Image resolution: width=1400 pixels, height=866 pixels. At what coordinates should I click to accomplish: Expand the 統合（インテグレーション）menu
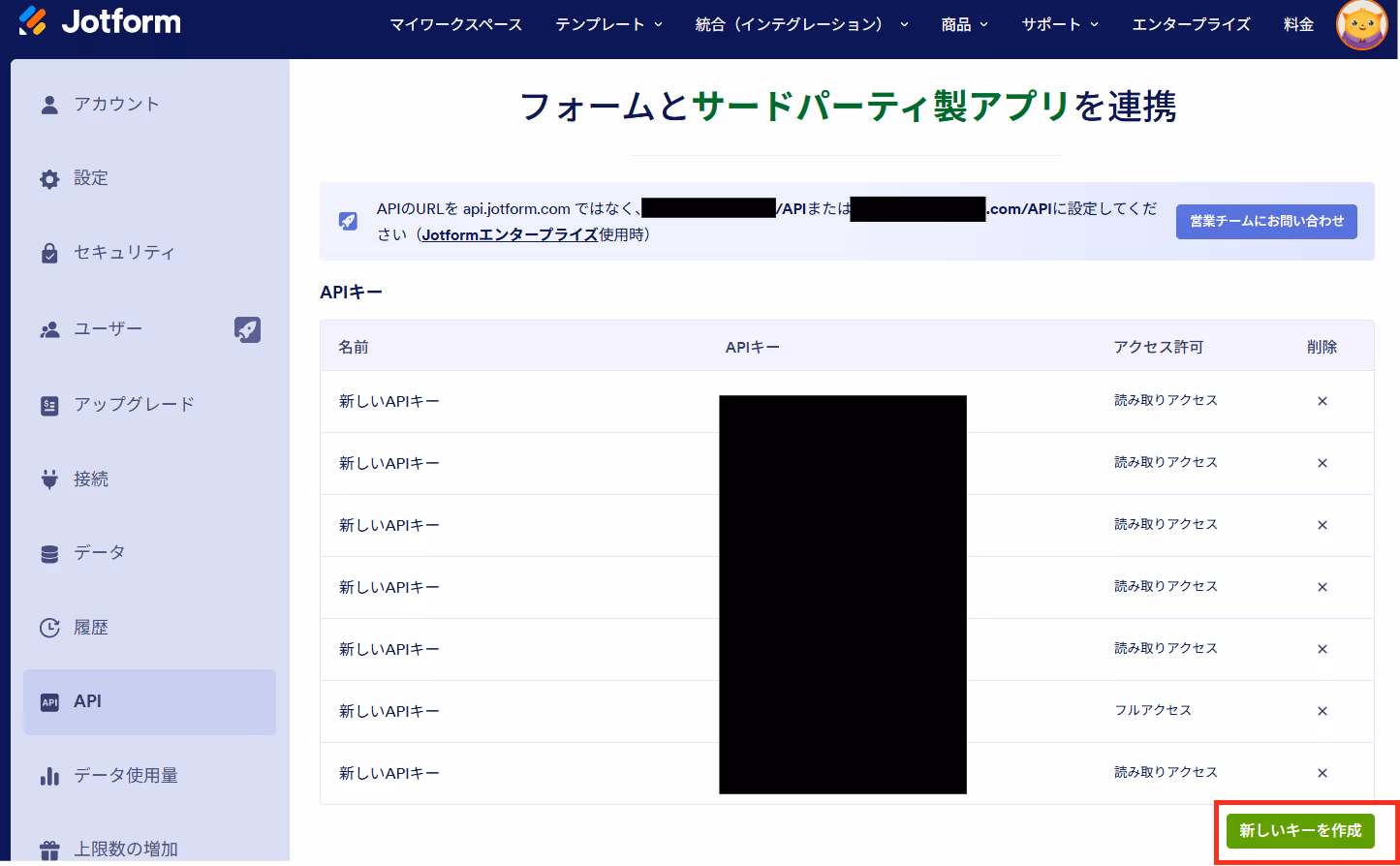click(802, 24)
